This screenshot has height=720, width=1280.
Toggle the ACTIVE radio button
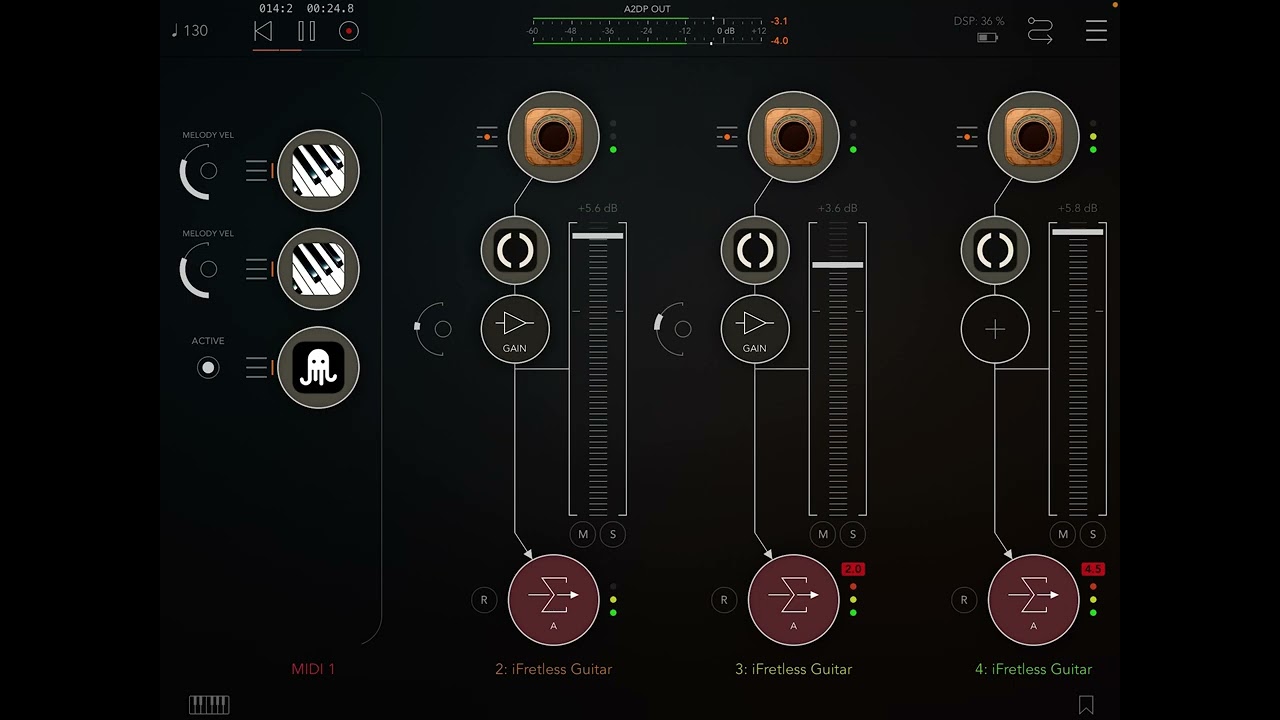tap(208, 368)
